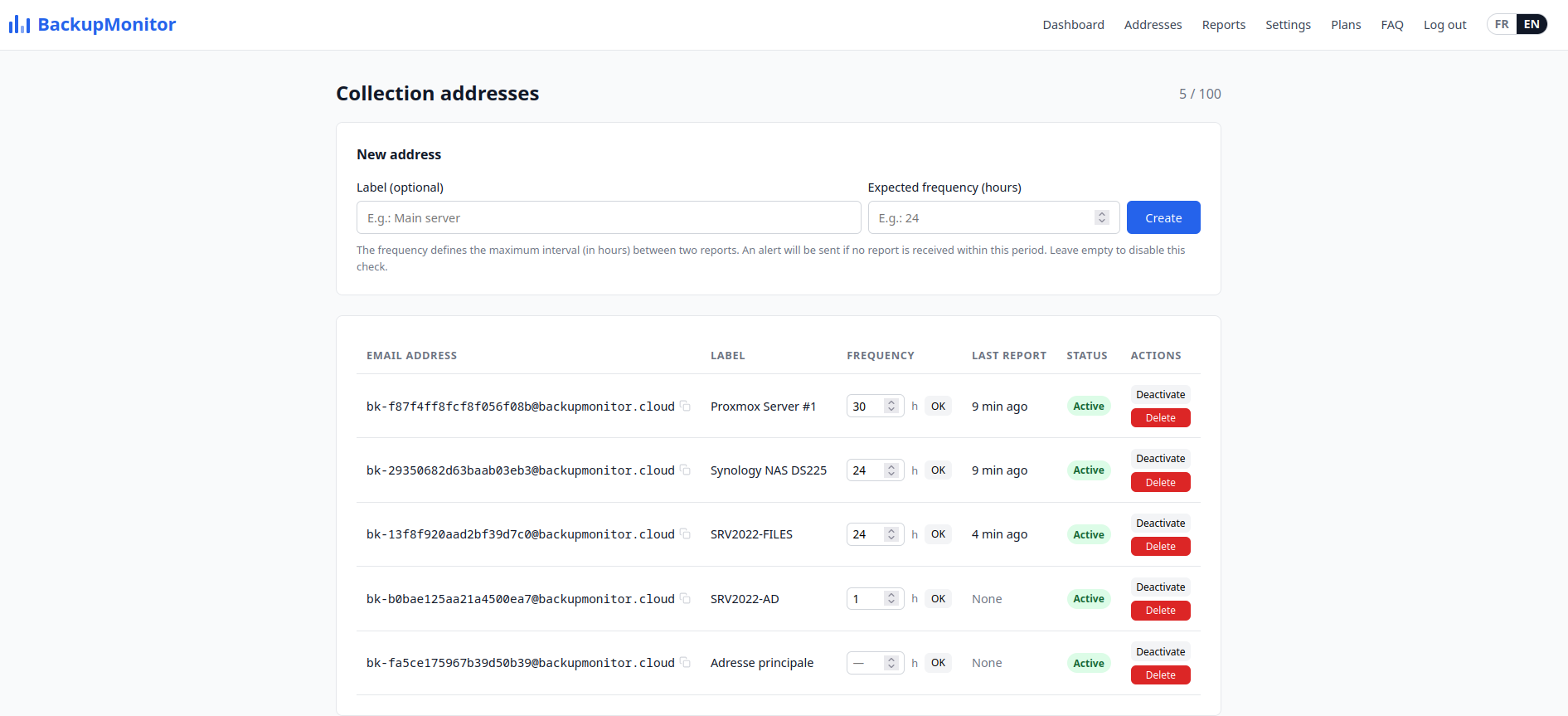Deactivate the Synology NAS DS225 address

tap(1160, 458)
